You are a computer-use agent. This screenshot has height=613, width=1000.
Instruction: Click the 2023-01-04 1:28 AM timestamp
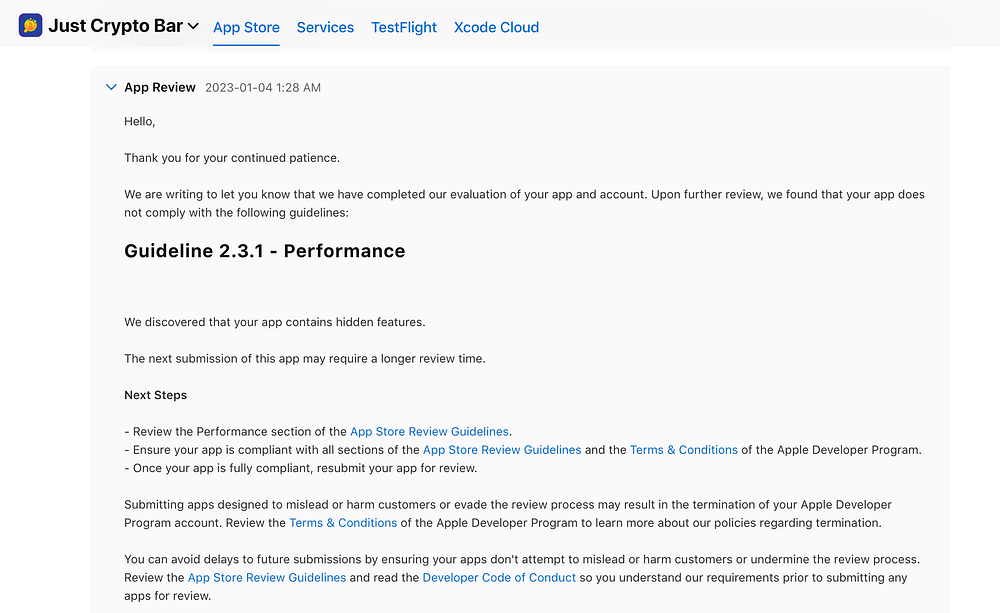coord(263,88)
